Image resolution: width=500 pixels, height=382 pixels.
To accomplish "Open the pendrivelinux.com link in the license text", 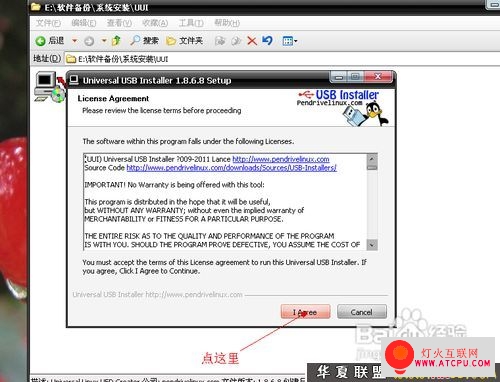I will click(x=281, y=159).
